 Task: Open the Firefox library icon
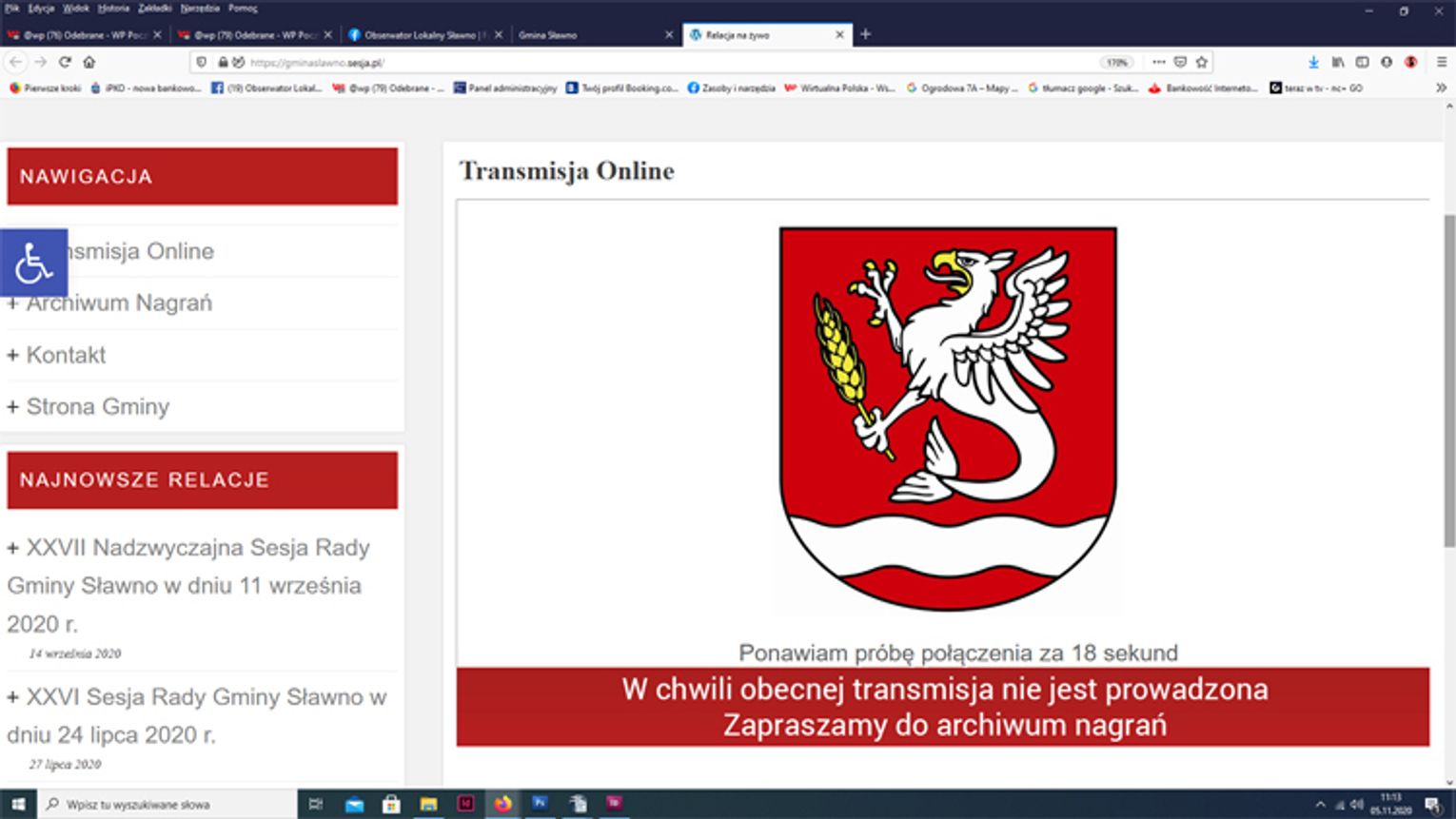[1338, 62]
